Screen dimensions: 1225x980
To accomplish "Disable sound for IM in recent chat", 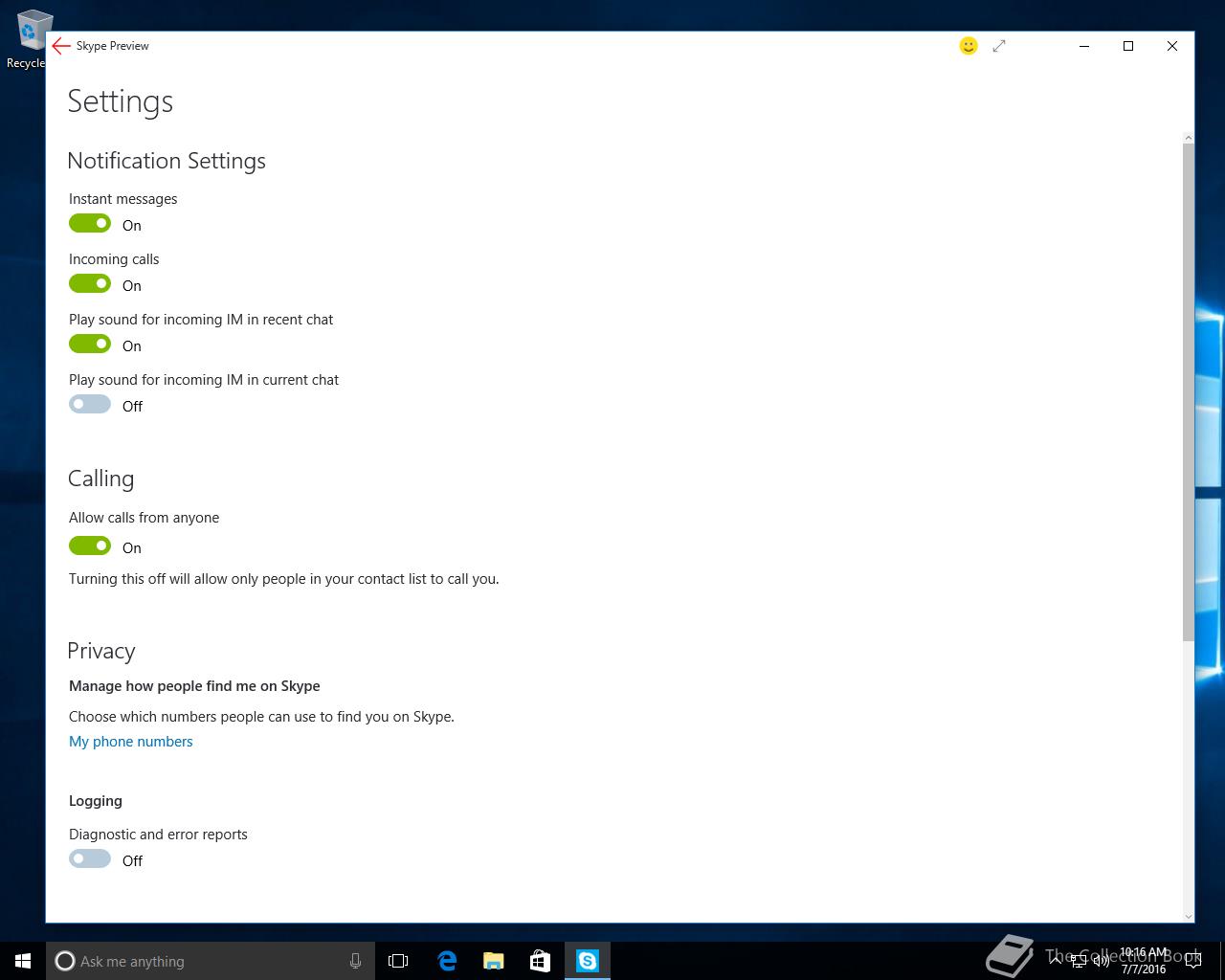I will click(90, 344).
